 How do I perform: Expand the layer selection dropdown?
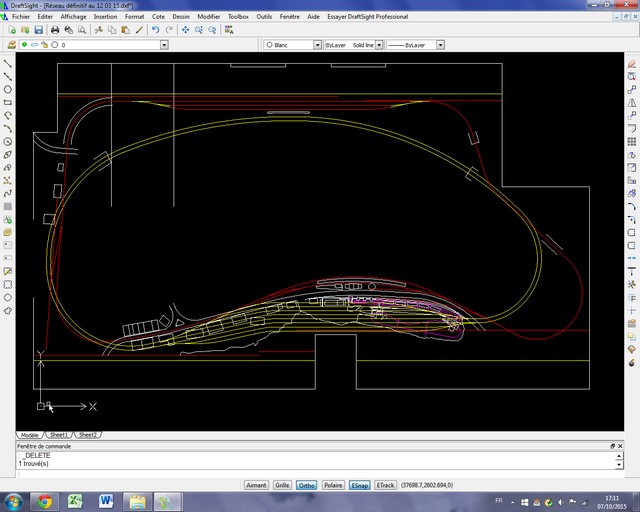[x=164, y=45]
